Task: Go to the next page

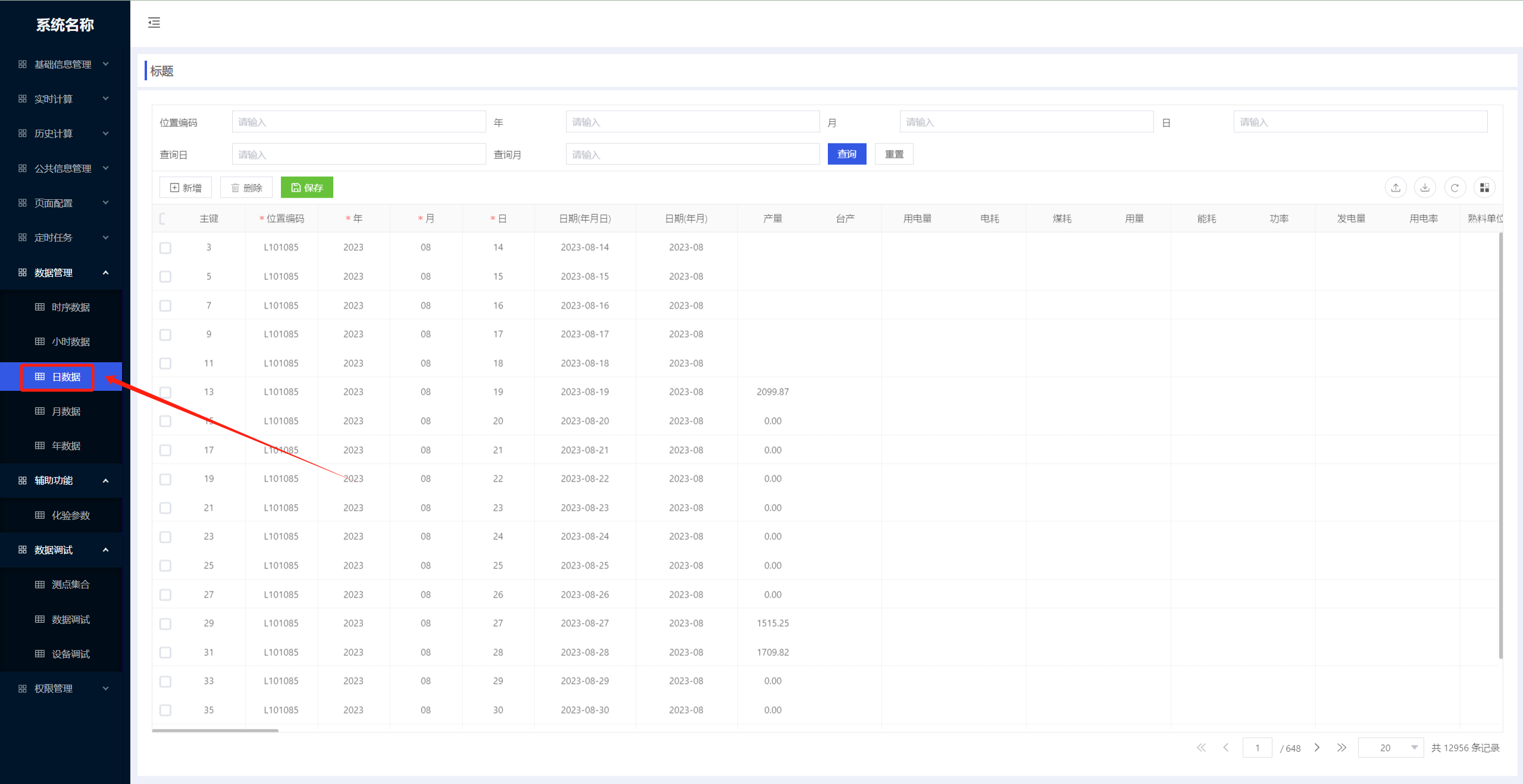Action: [x=1317, y=748]
